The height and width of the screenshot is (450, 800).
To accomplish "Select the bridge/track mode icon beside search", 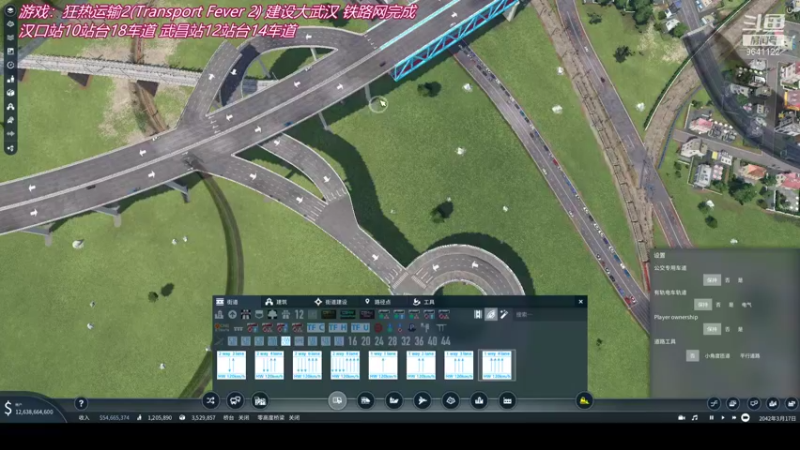I will (478, 315).
